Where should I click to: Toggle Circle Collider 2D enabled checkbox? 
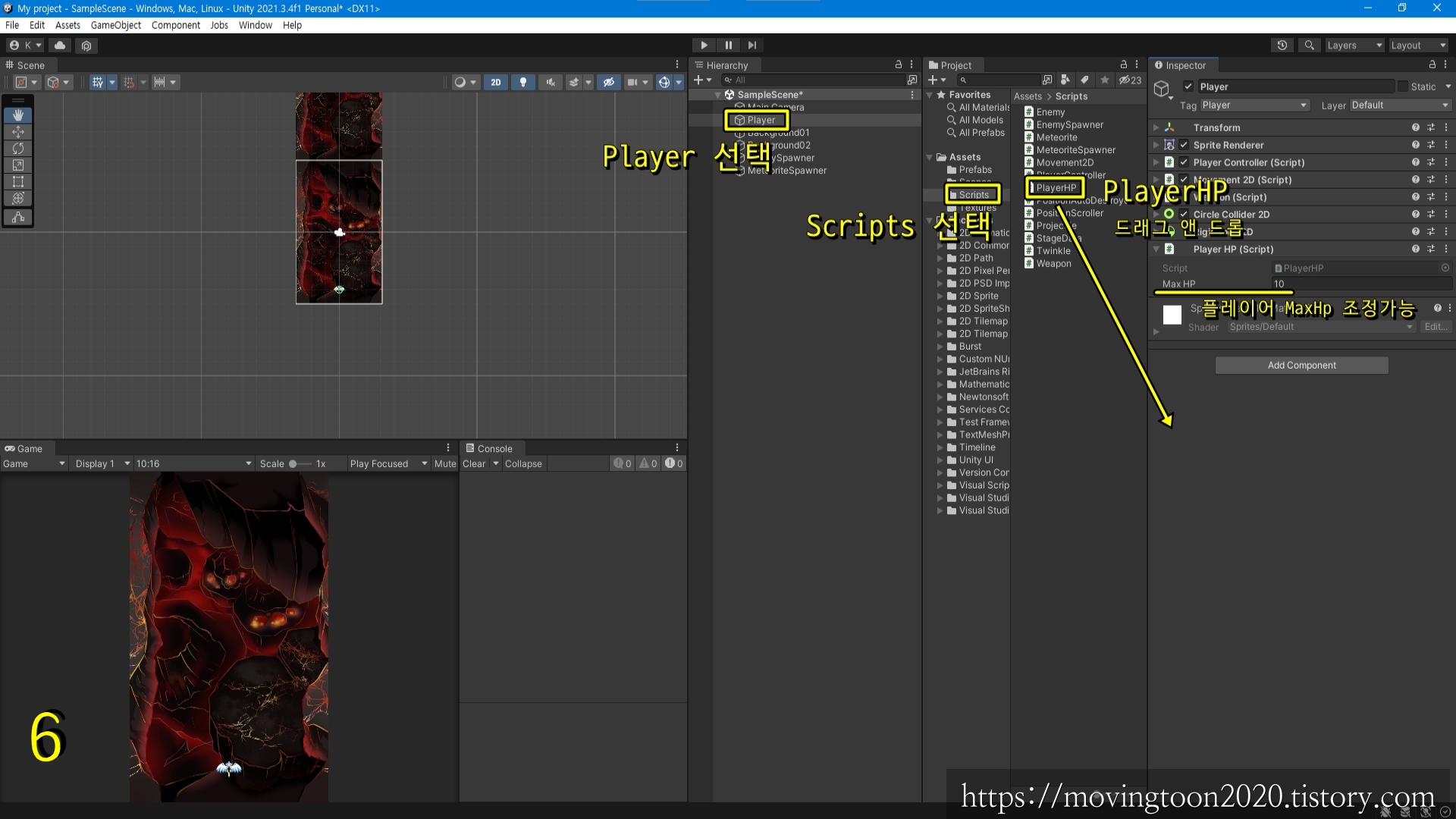tap(1184, 215)
